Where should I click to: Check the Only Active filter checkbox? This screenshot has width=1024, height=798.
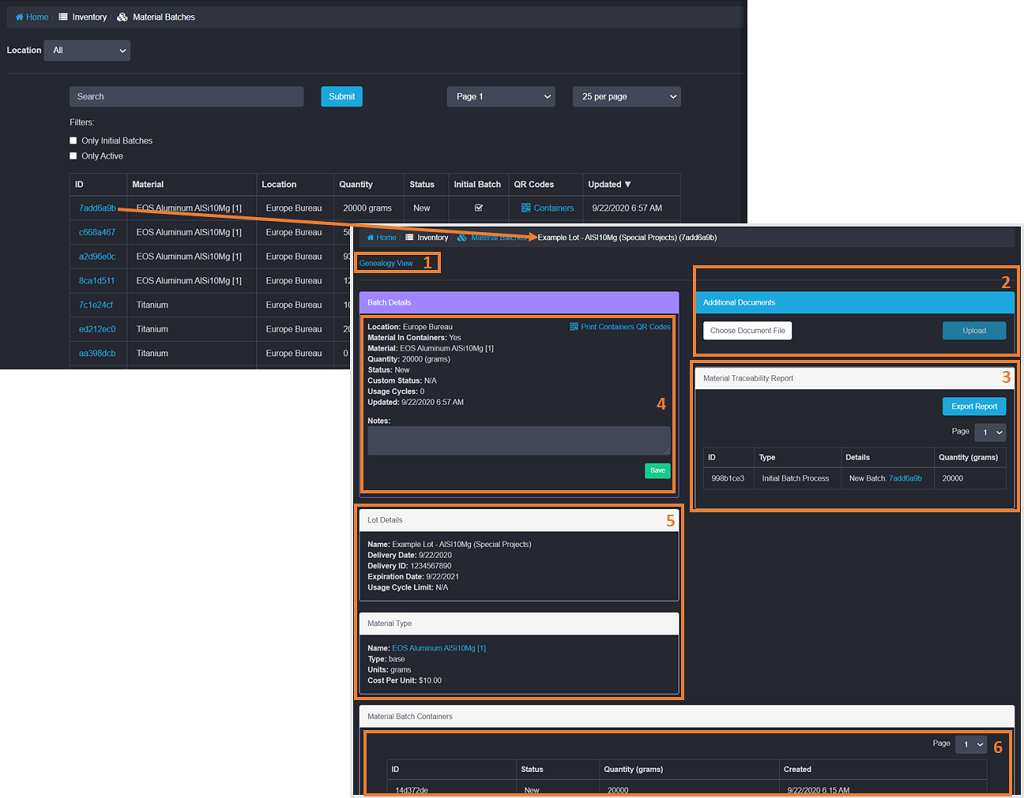(73, 156)
